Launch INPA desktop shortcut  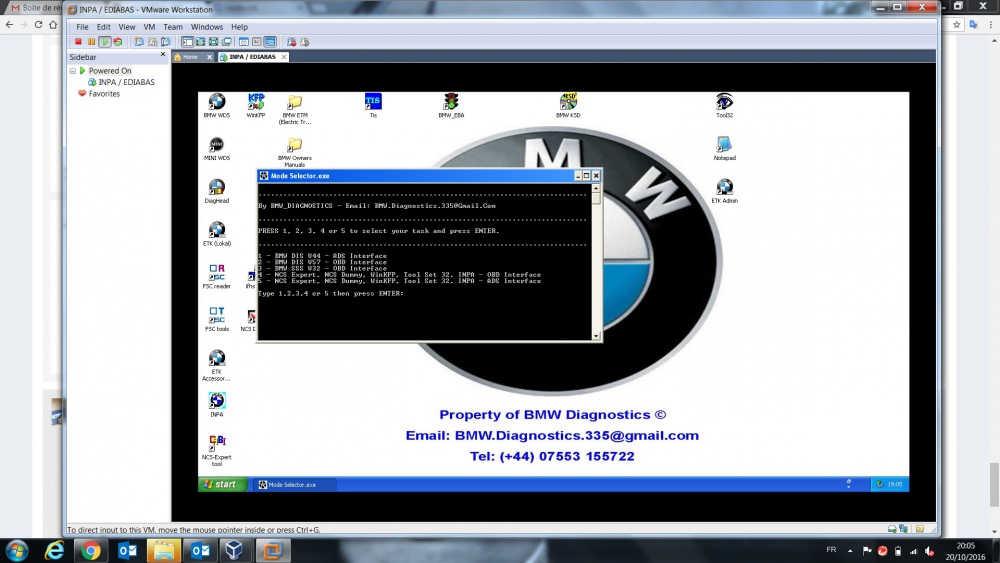point(217,405)
